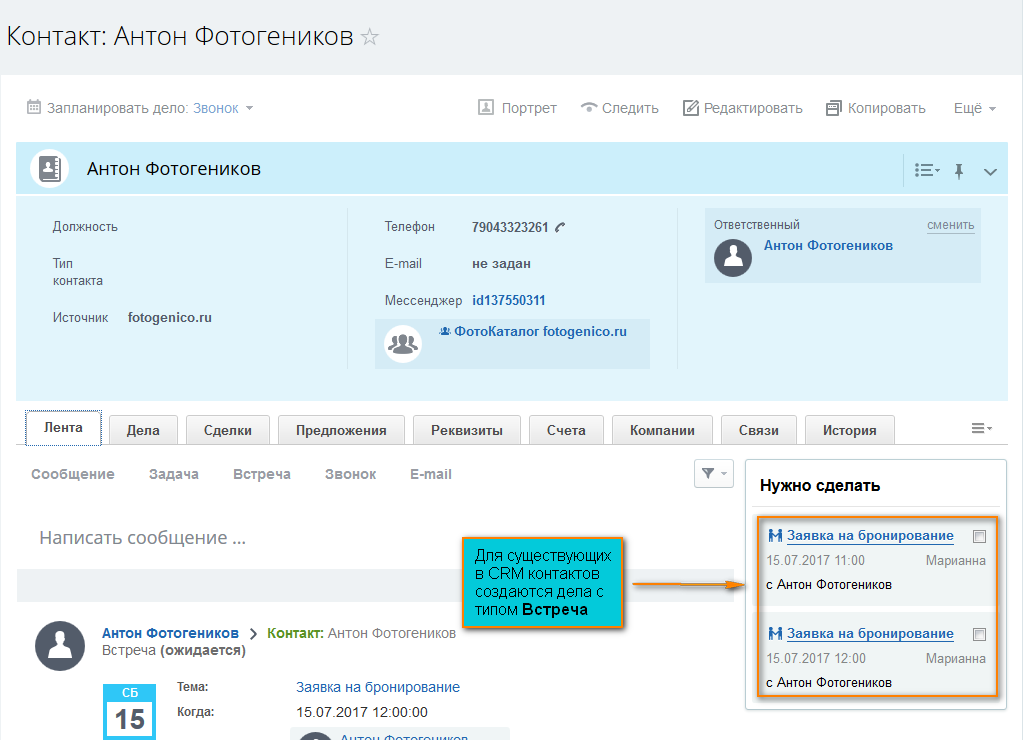Screen dimensions: 1023x740
Task: Click the сменить link for responsible person
Action: [x=950, y=225]
